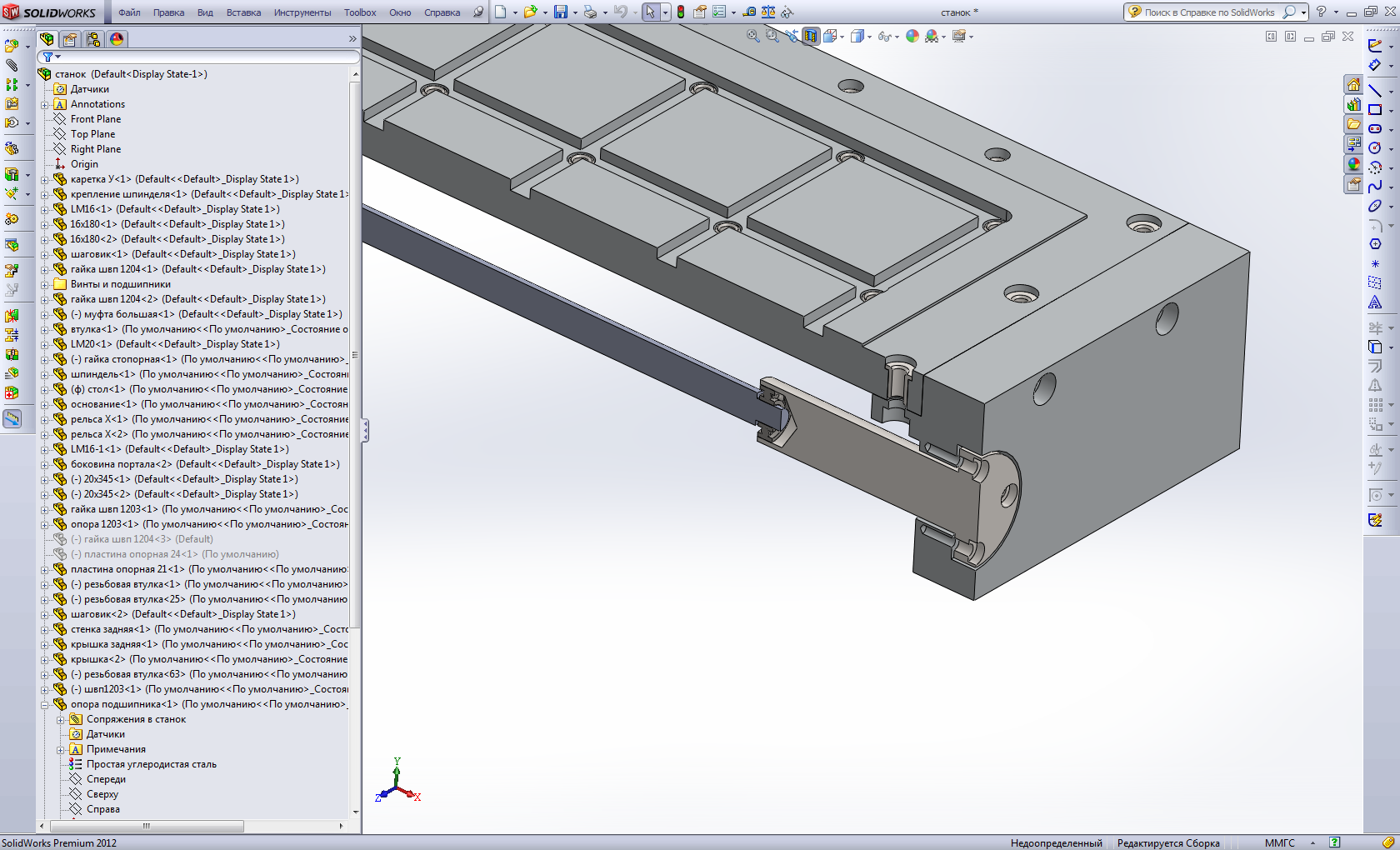The image size is (1400, 850).
Task: Select the Спереди plane item
Action: (106, 779)
